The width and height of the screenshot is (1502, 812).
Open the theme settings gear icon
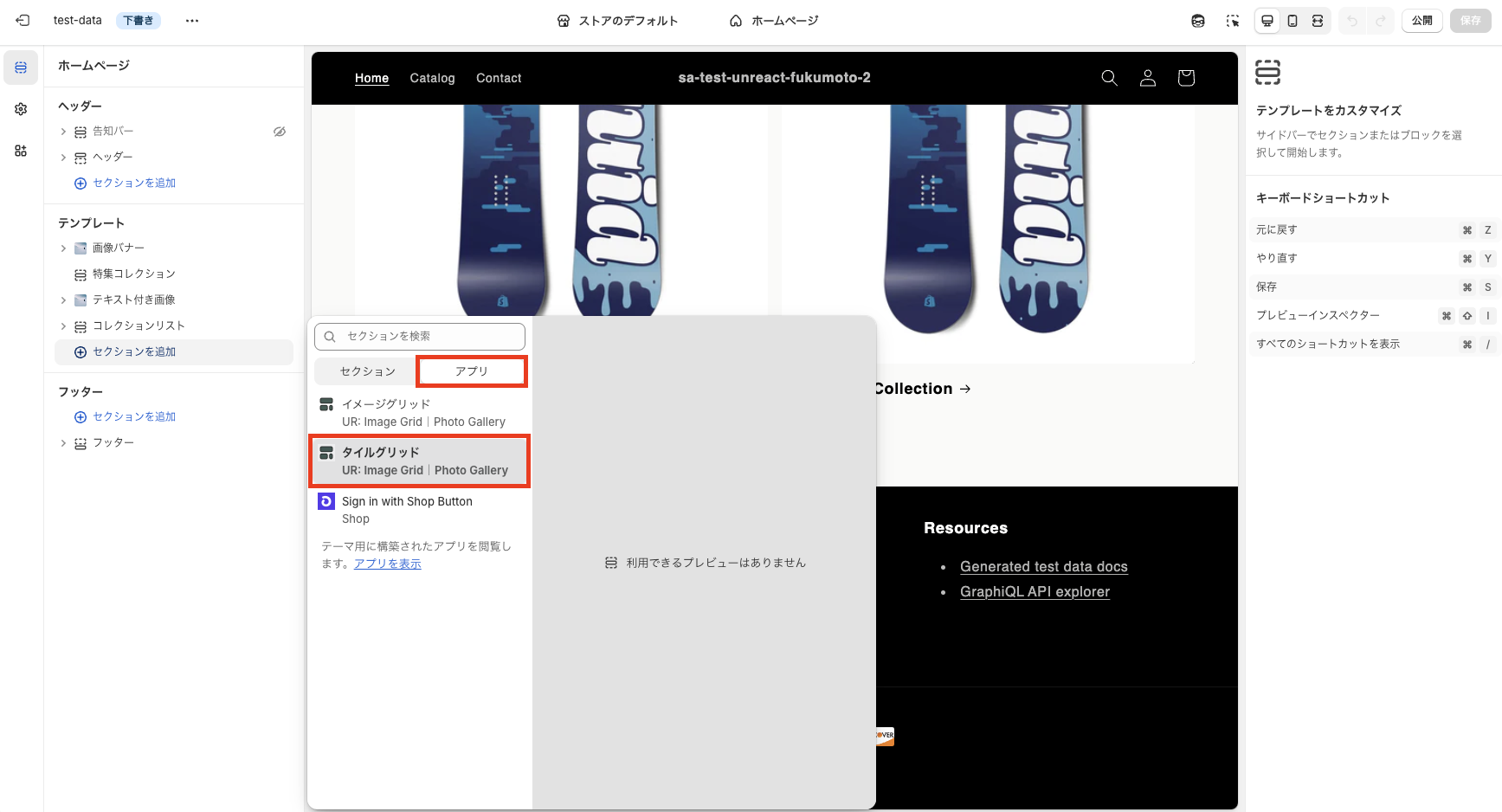(x=20, y=108)
